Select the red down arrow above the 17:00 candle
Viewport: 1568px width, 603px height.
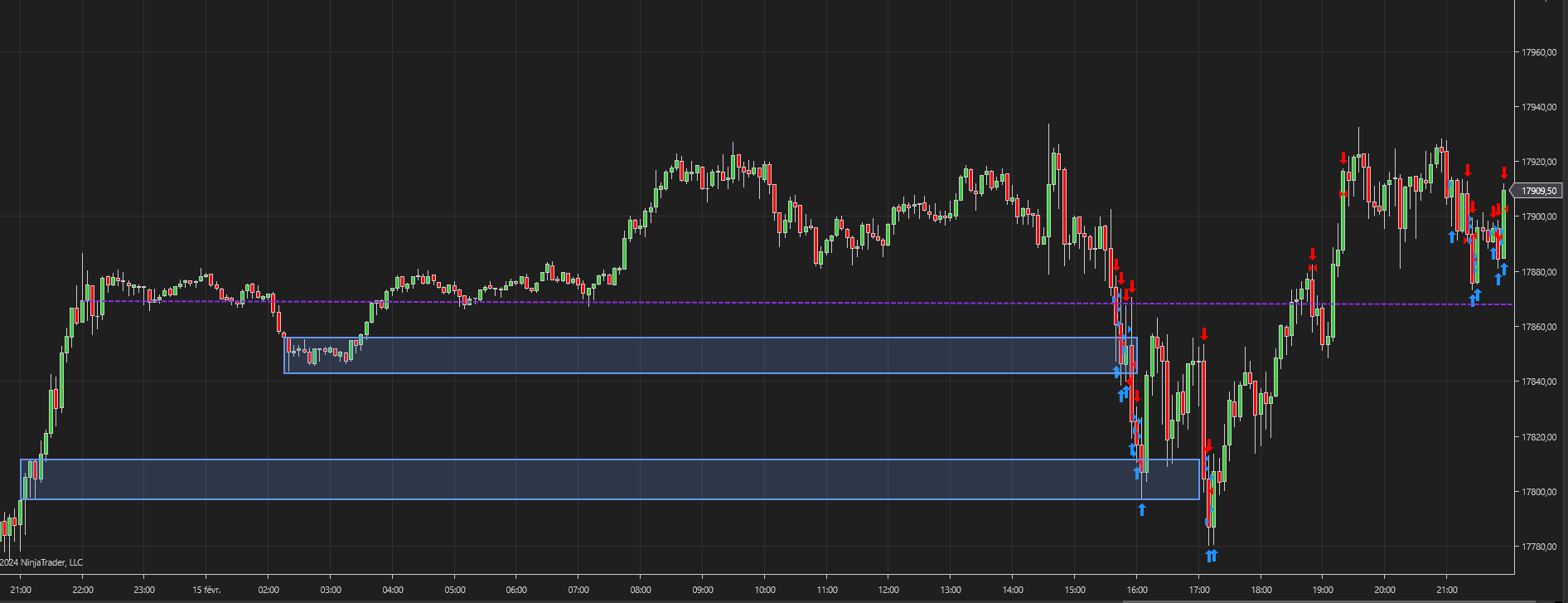(x=1204, y=334)
